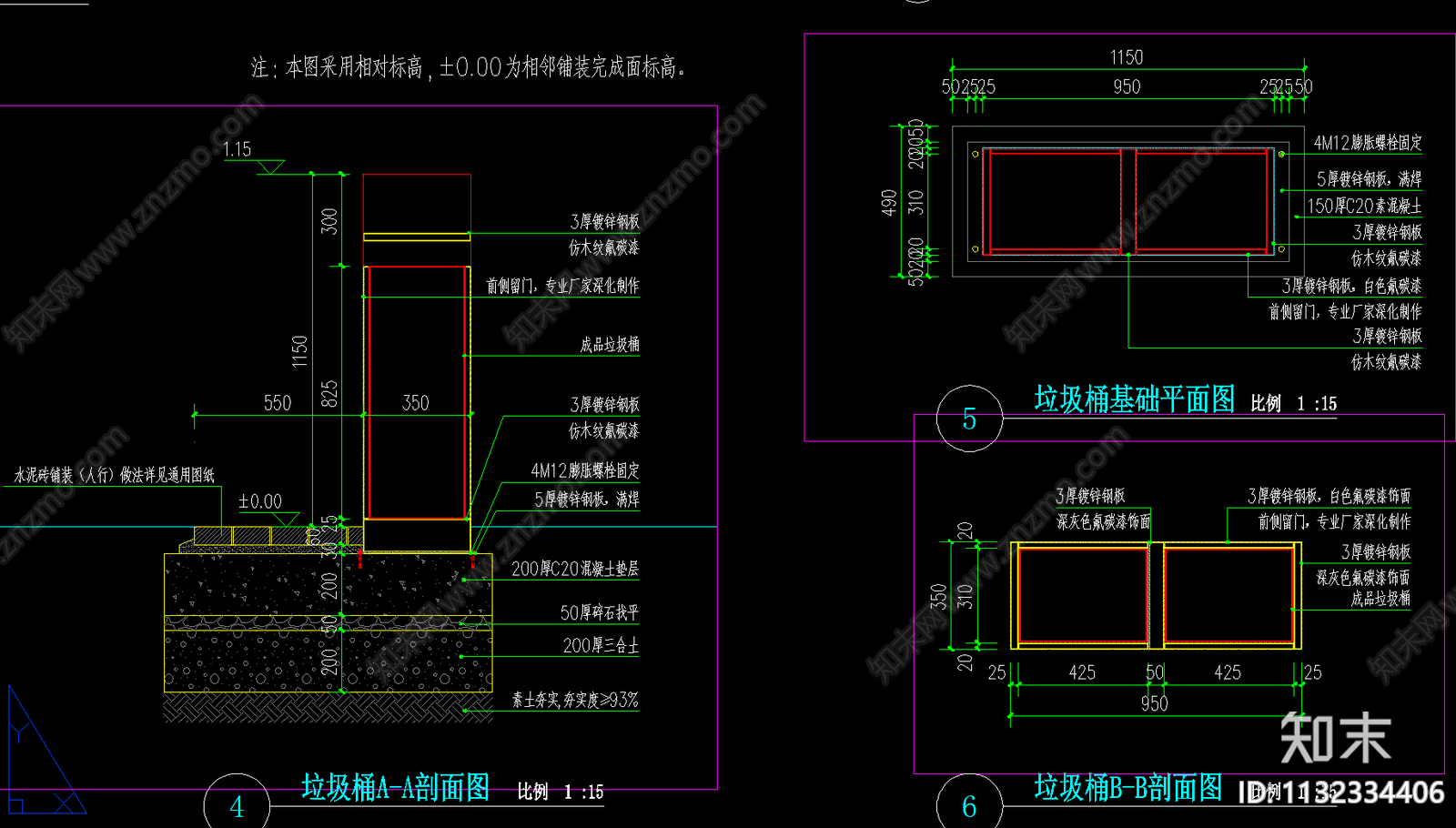The image size is (1456, 828).
Task: Click the drawing number 5 circle
Action: click(969, 419)
